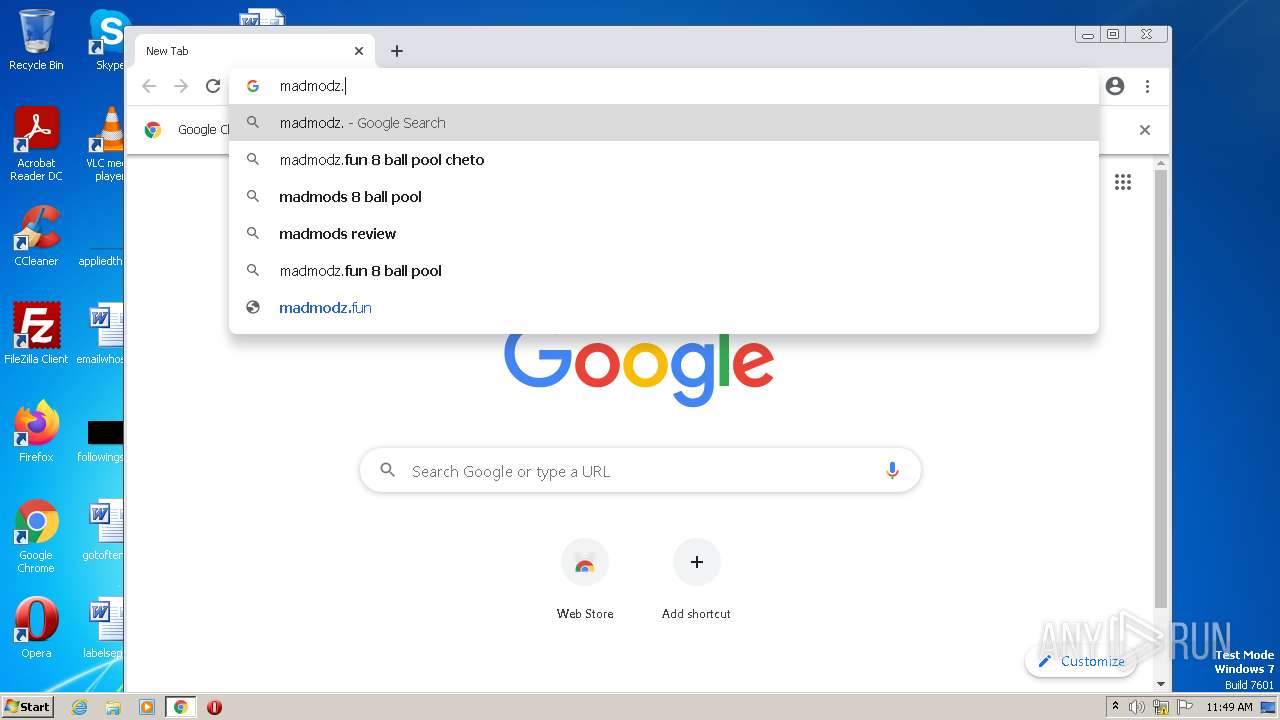This screenshot has width=1280, height=720.
Task: Select the Chrome taskbar button
Action: (x=180, y=707)
